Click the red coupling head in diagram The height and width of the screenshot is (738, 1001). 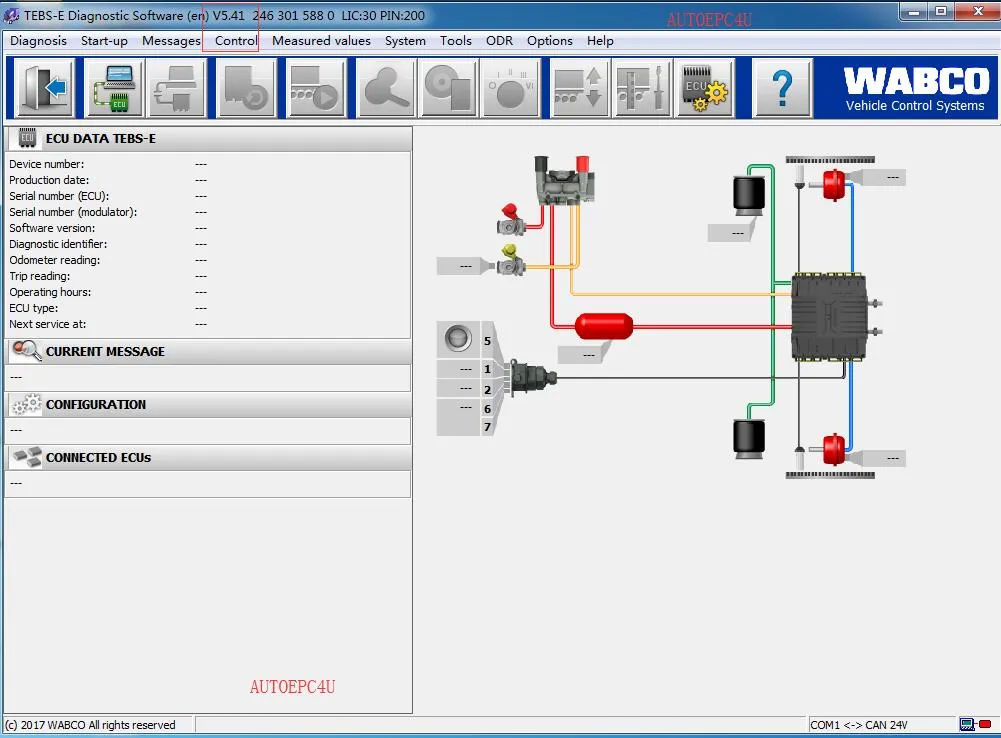[x=512, y=220]
